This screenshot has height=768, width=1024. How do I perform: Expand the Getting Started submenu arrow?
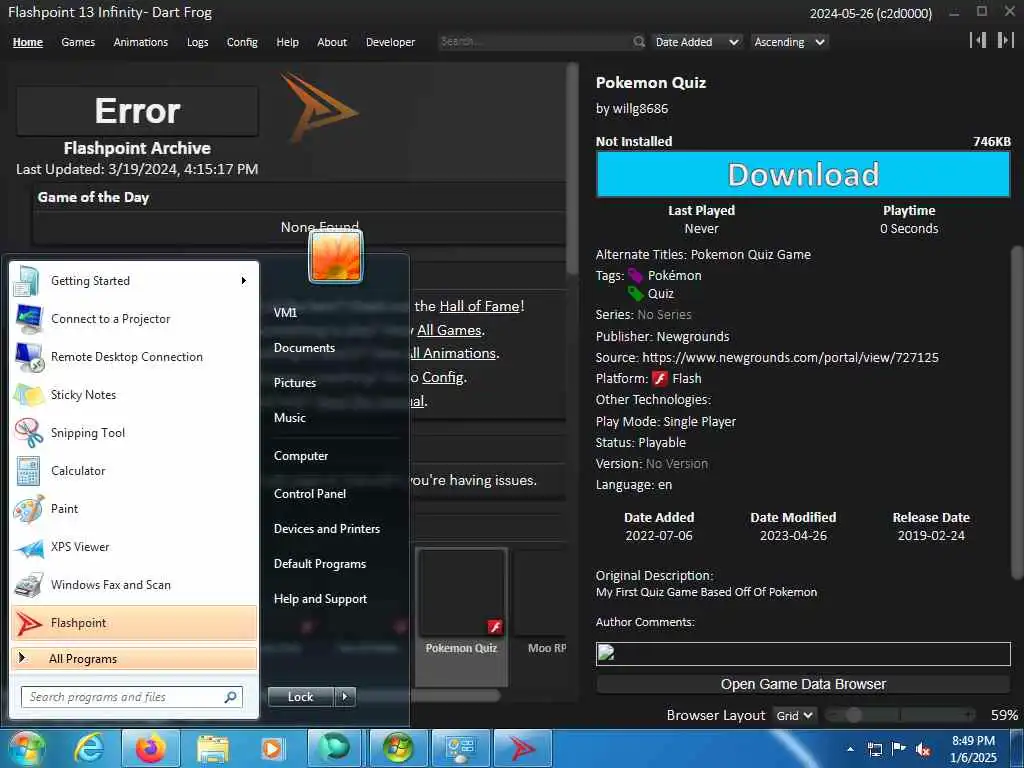click(x=244, y=281)
